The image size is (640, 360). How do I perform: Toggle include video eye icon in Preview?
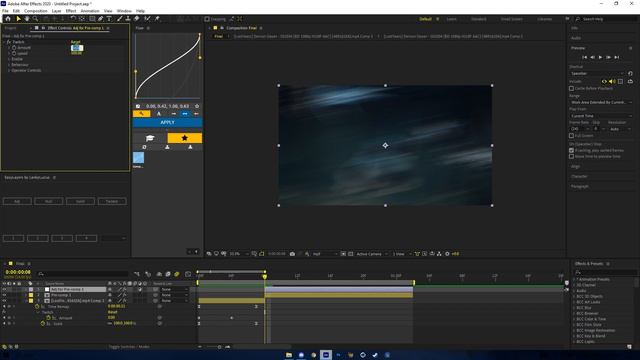tap(604, 82)
